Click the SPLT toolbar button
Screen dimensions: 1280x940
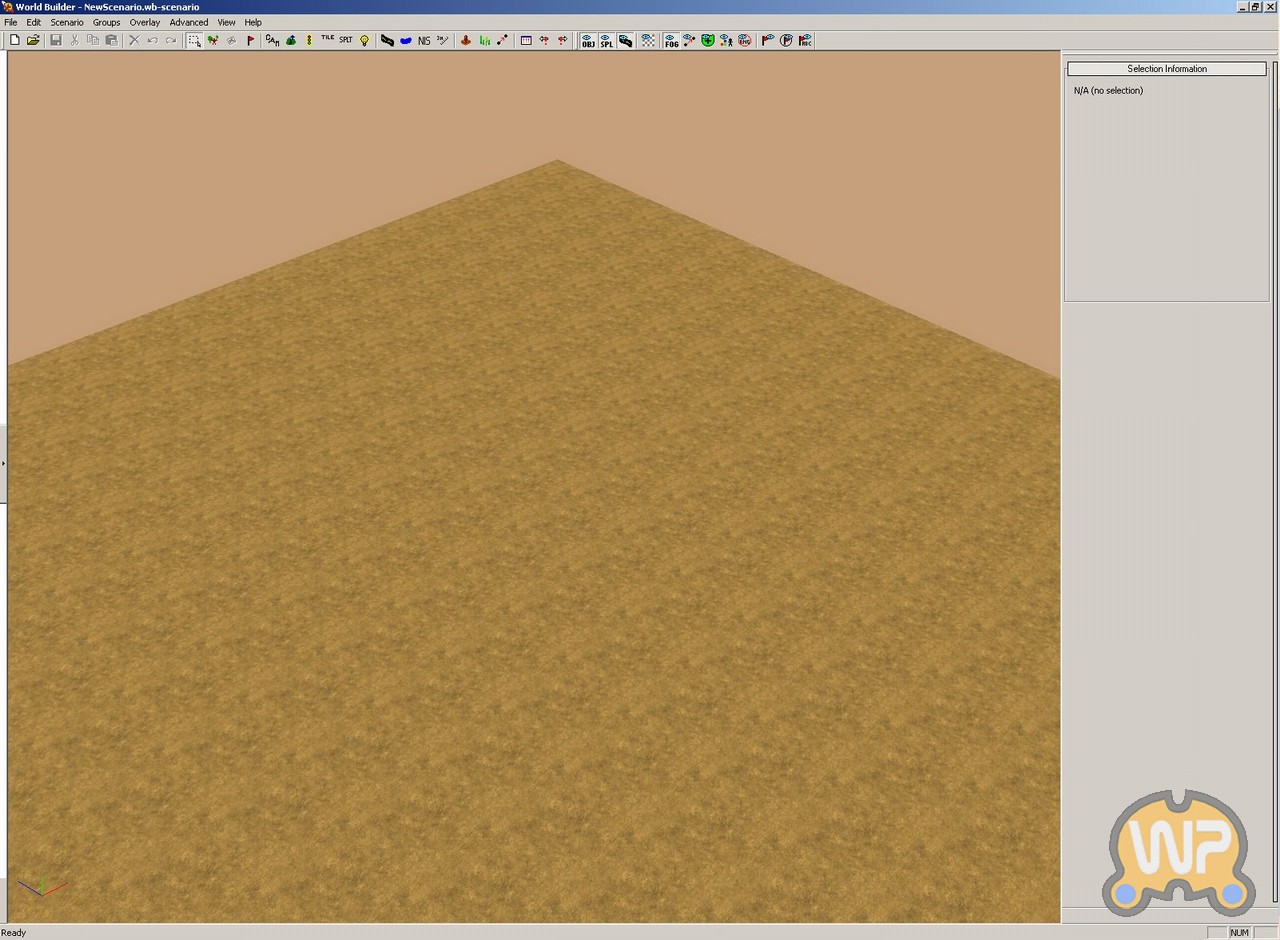pyautogui.click(x=345, y=40)
